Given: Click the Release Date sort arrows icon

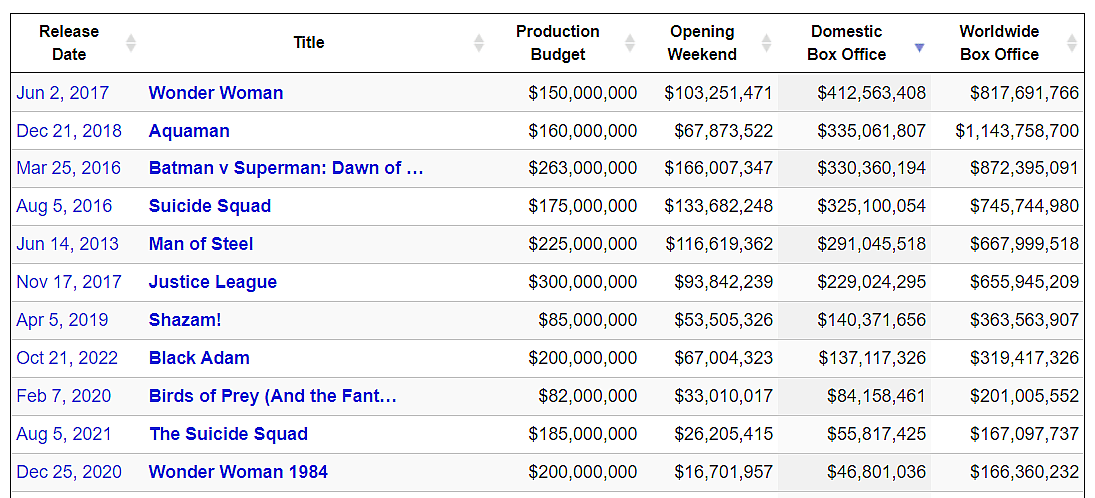Looking at the screenshot, I should coord(130,43).
